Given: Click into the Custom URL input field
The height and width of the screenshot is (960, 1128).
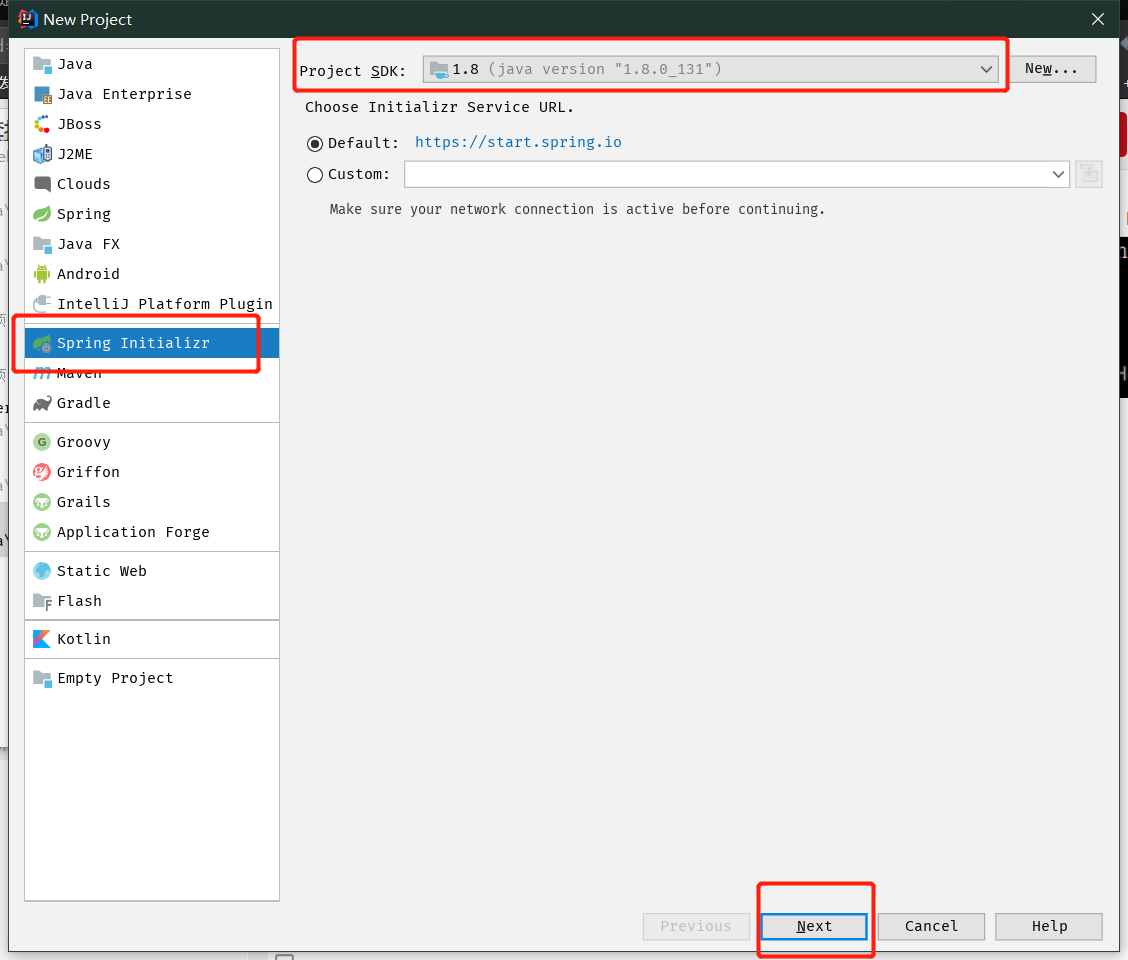Looking at the screenshot, I should 727,174.
